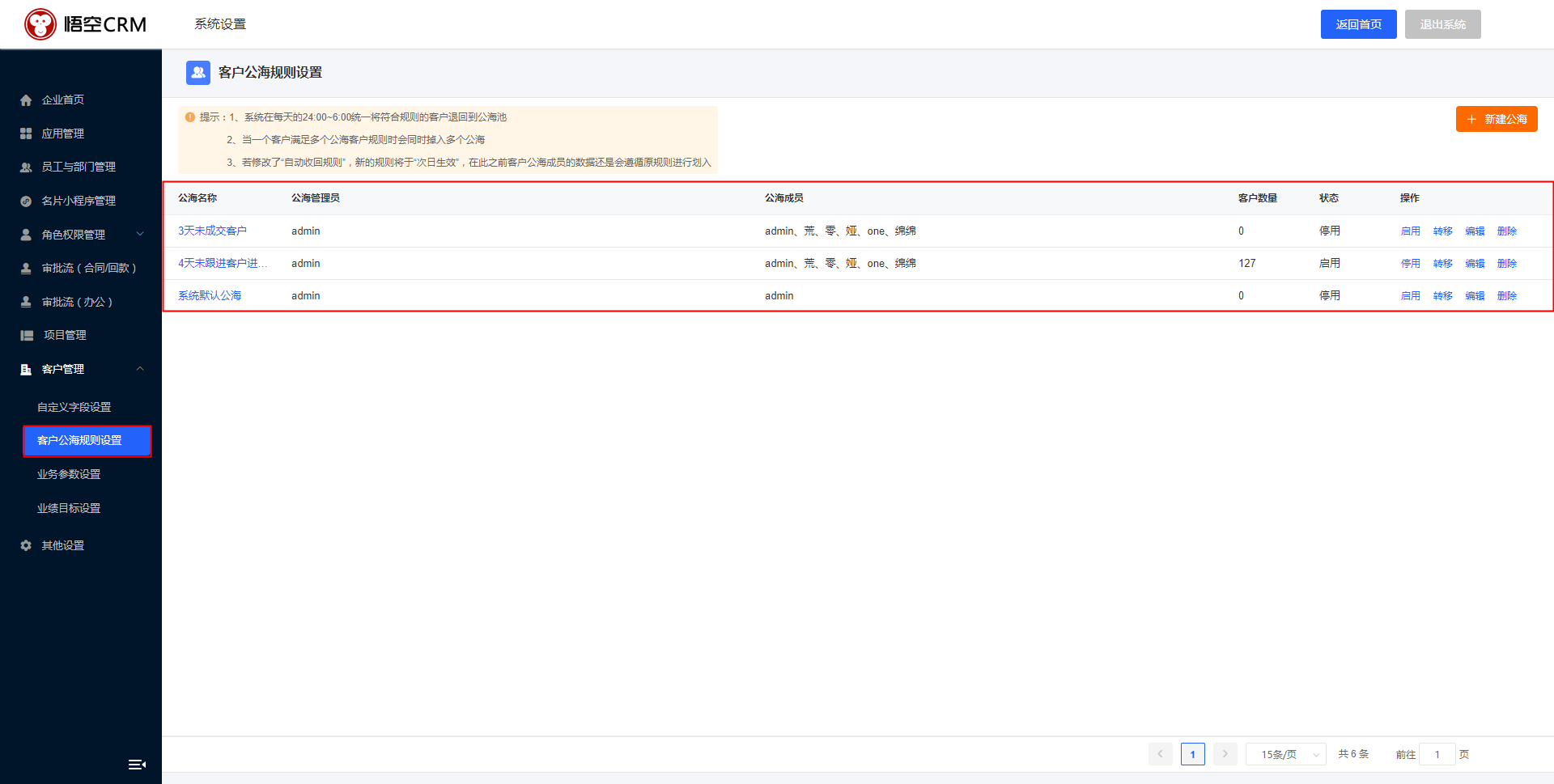The image size is (1554, 784).
Task: Click 转移 for 4天未跟进客户 row
Action: coord(1442,264)
